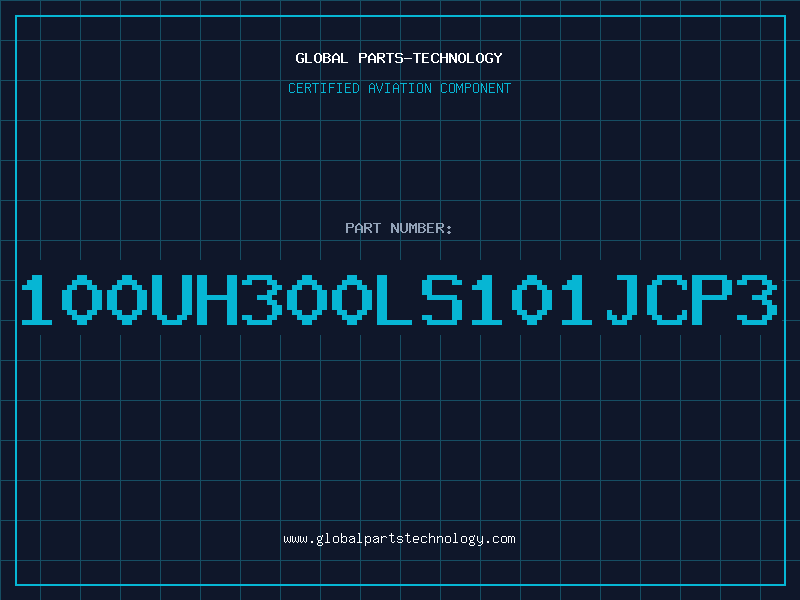The height and width of the screenshot is (600, 800).
Task: Click the letter L in the part number
Action: coord(394,299)
